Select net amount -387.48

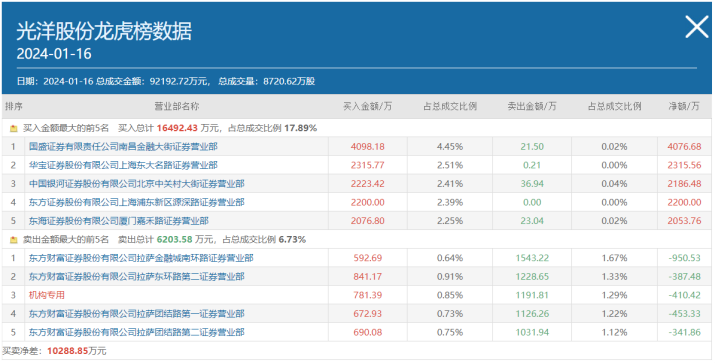click(x=684, y=276)
